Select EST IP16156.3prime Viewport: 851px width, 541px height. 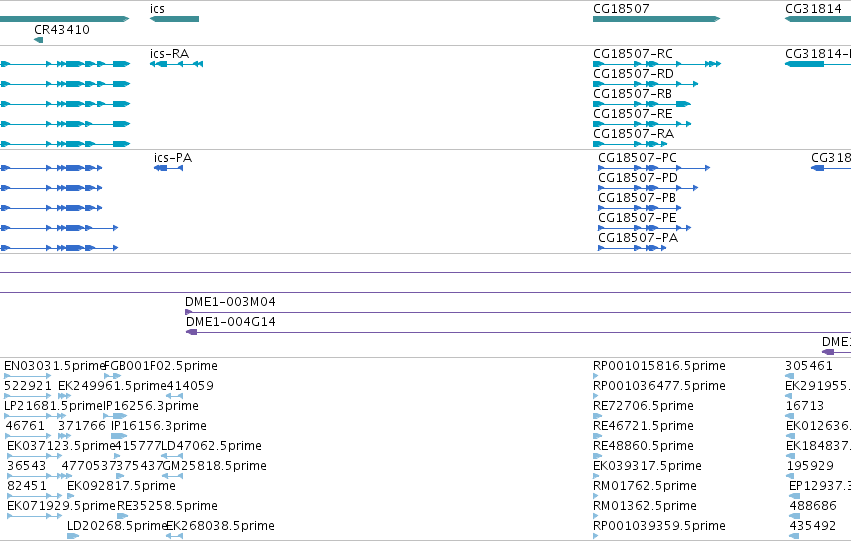158,426
